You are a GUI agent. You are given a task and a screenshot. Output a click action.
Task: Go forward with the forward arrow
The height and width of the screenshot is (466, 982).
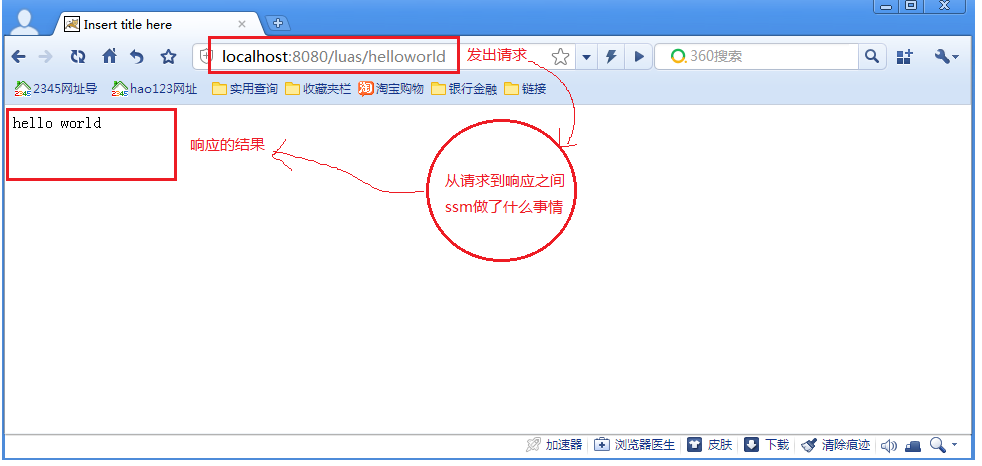(x=45, y=57)
